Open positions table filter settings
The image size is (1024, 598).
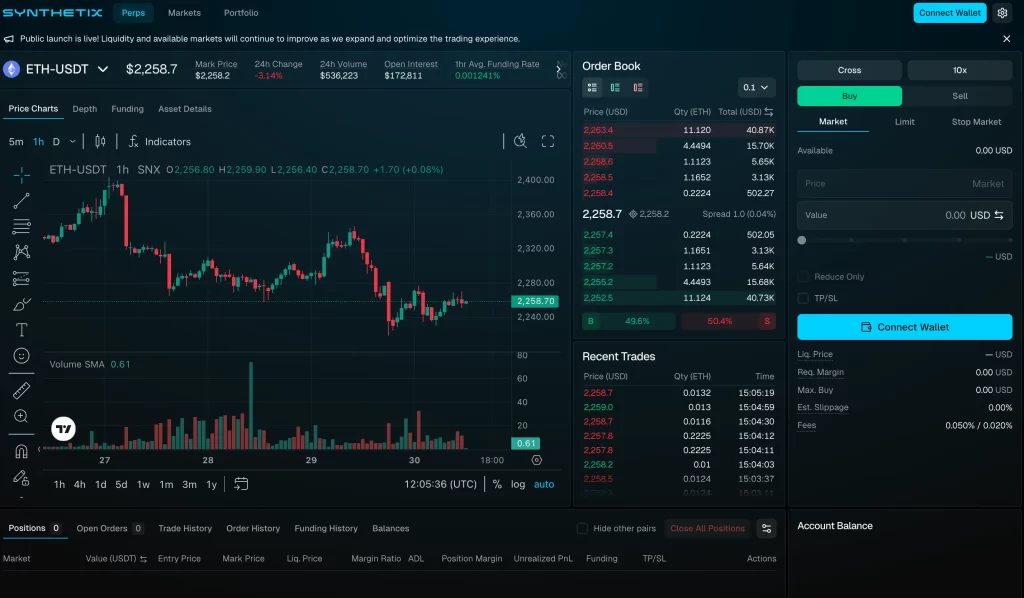click(x=767, y=528)
